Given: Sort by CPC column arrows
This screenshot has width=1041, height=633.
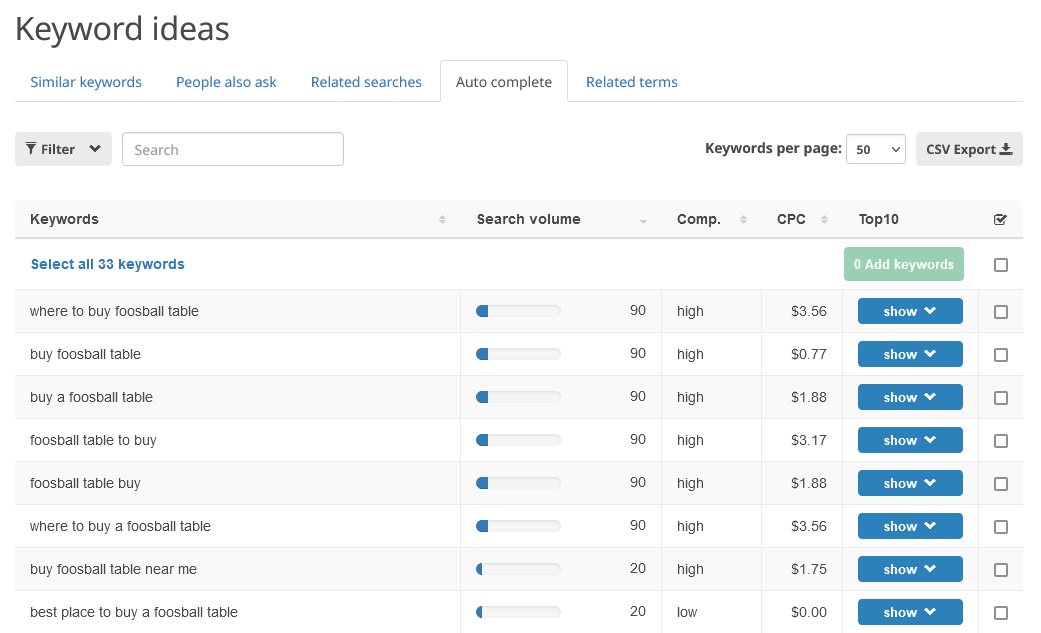Looking at the screenshot, I should 824,220.
